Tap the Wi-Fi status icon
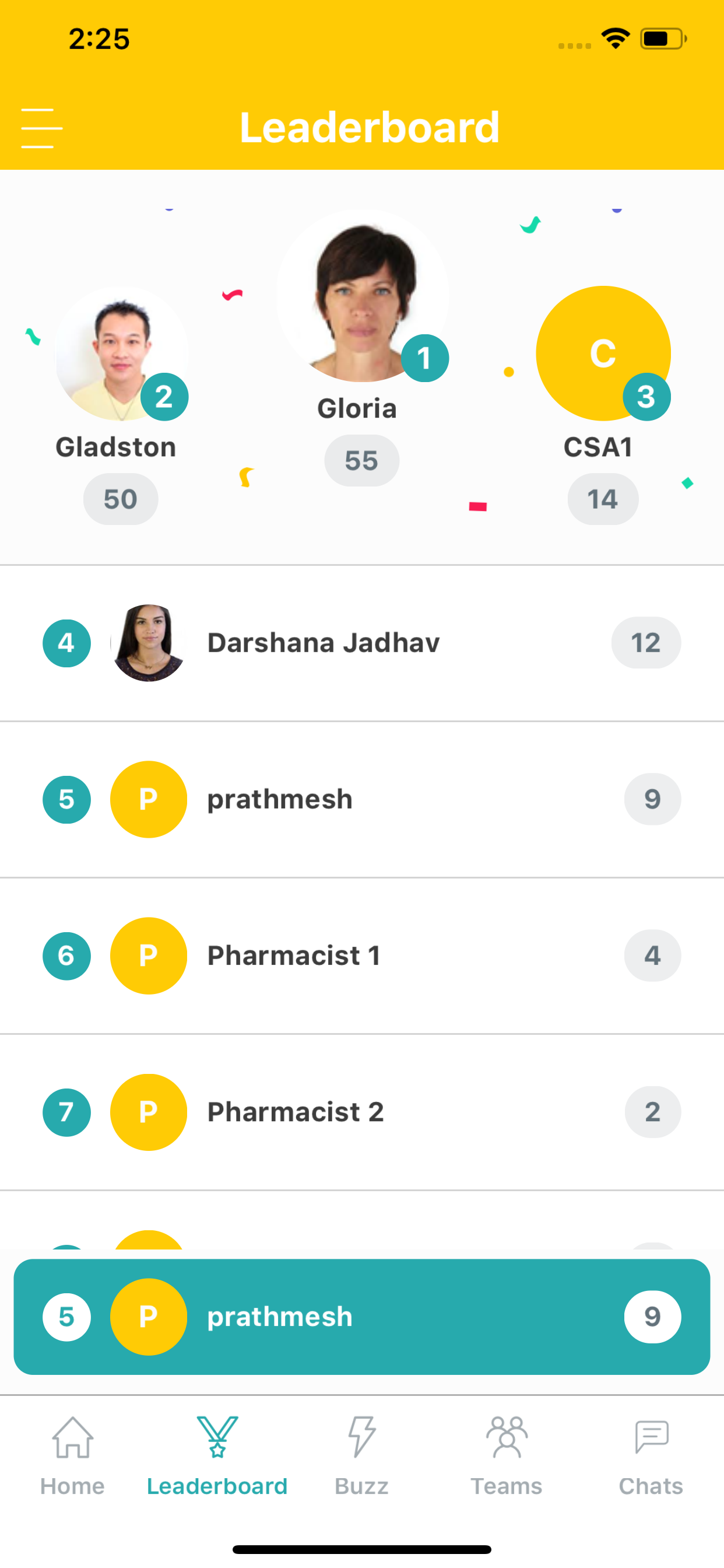This screenshot has width=724, height=1568. click(615, 39)
